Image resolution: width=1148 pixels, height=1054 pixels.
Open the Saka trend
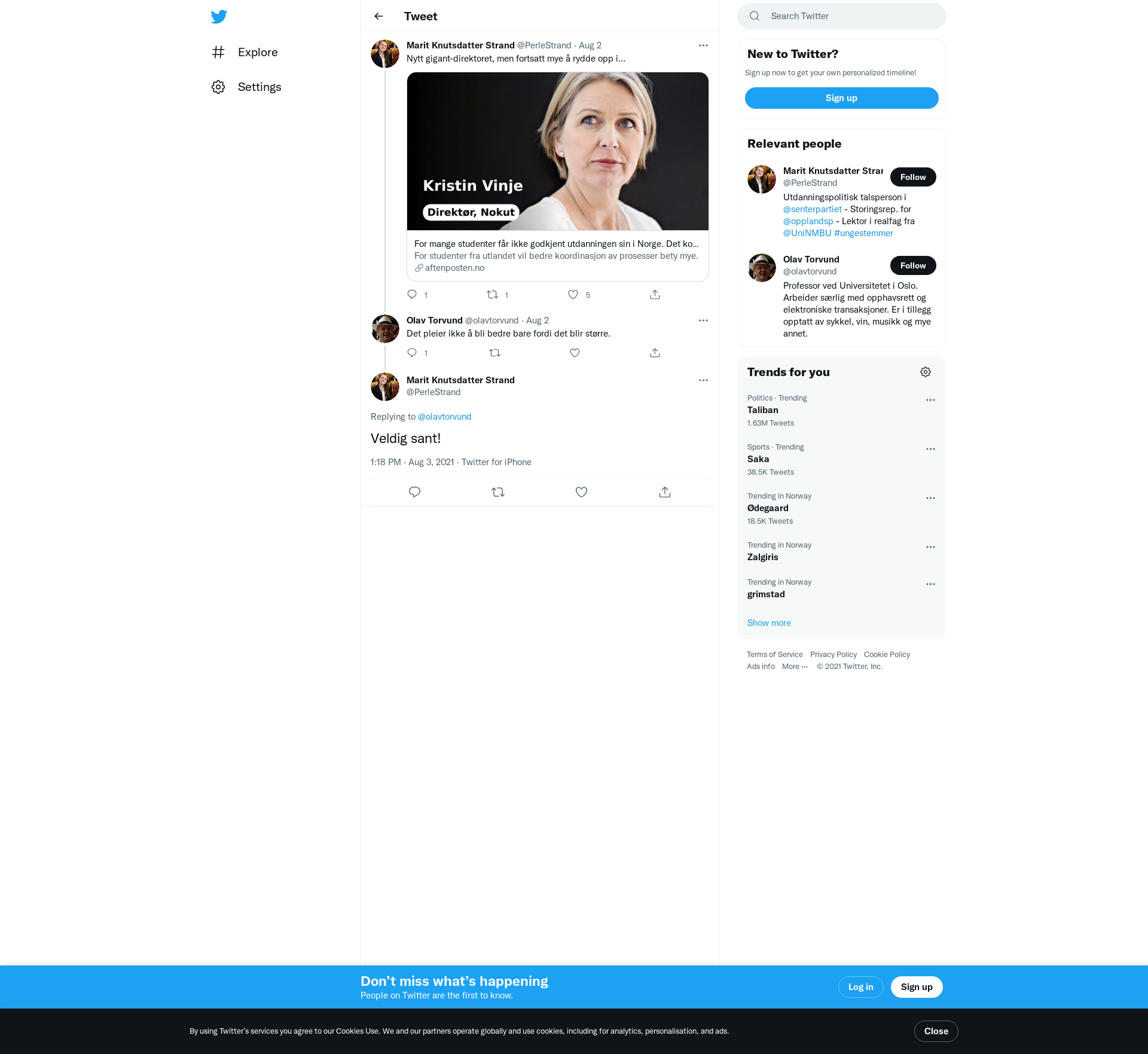(x=842, y=459)
